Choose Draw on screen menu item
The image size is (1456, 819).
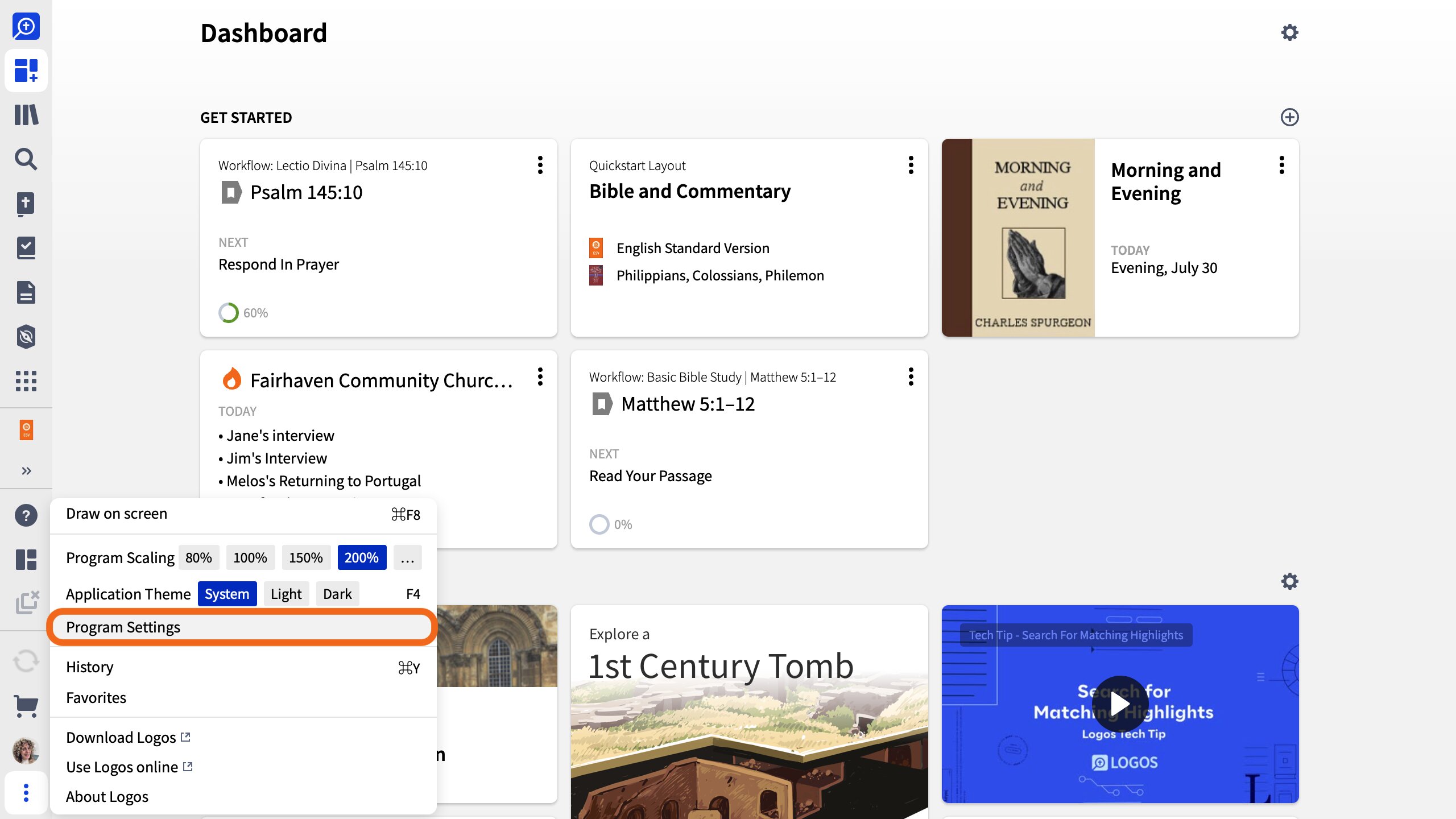(x=243, y=514)
